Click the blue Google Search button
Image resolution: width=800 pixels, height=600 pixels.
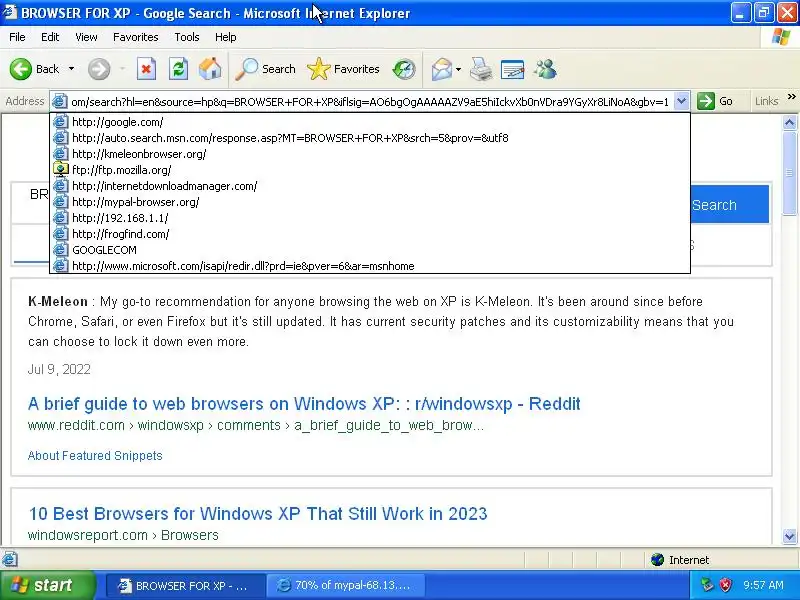tap(730, 205)
